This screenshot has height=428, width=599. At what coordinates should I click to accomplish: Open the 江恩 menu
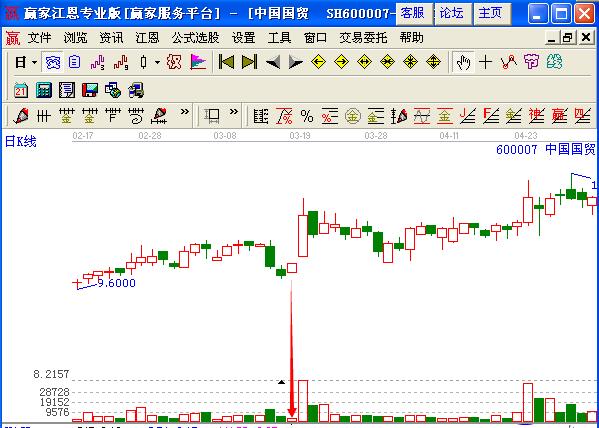pyautogui.click(x=147, y=38)
